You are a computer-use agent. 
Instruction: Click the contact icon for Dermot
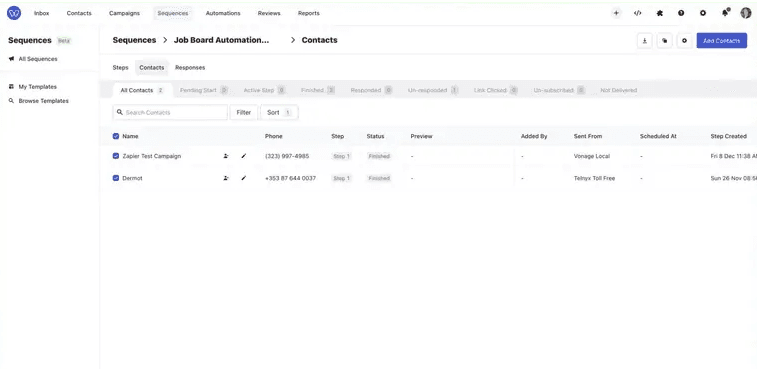tap(226, 178)
